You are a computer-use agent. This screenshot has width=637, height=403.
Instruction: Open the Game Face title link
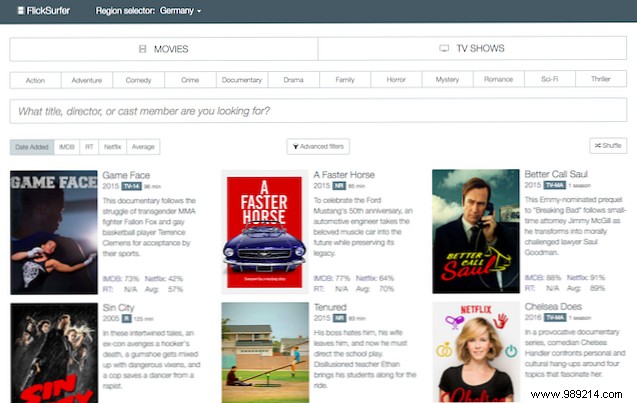click(x=126, y=175)
